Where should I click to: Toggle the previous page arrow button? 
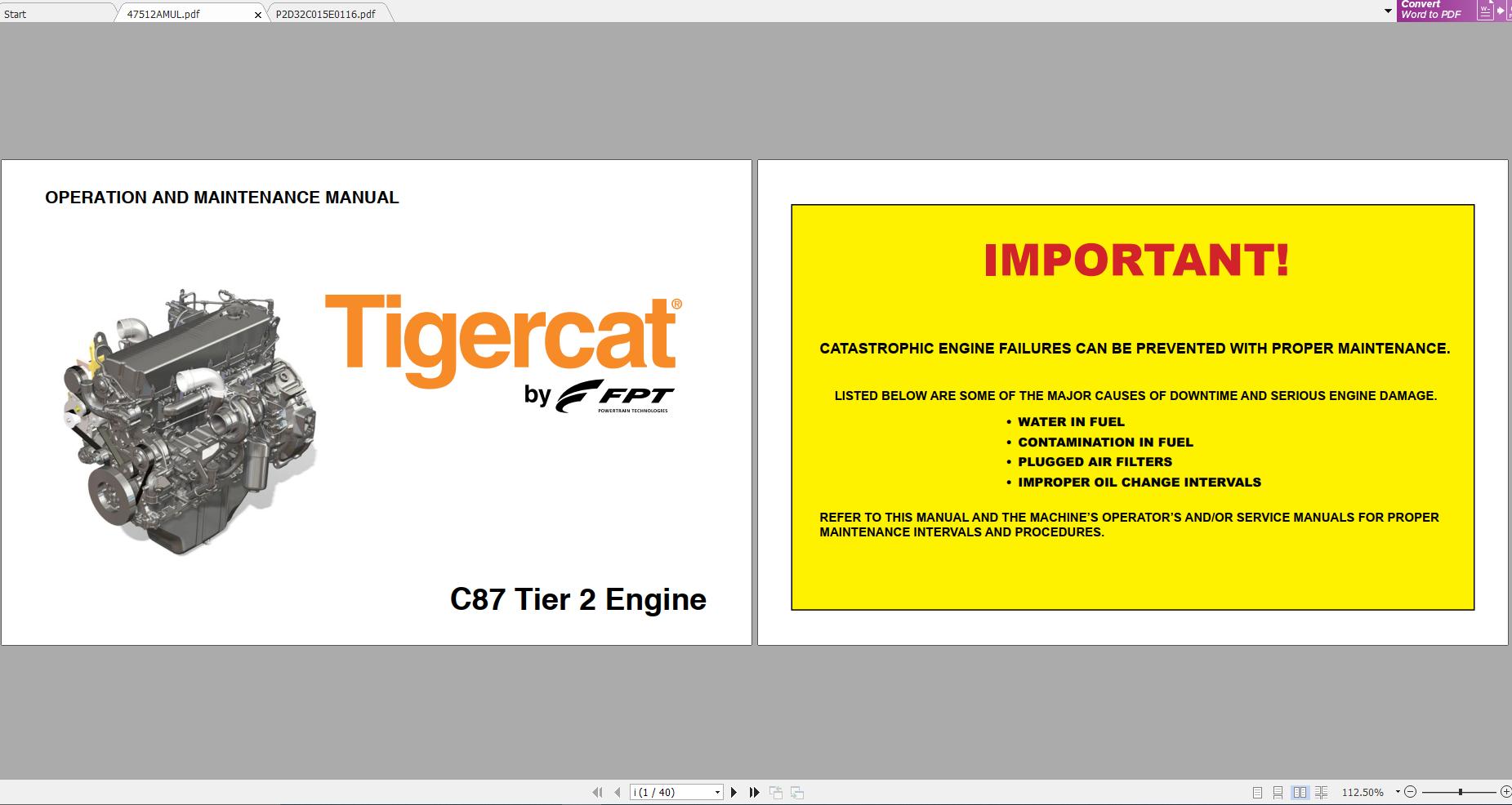pyautogui.click(x=618, y=792)
